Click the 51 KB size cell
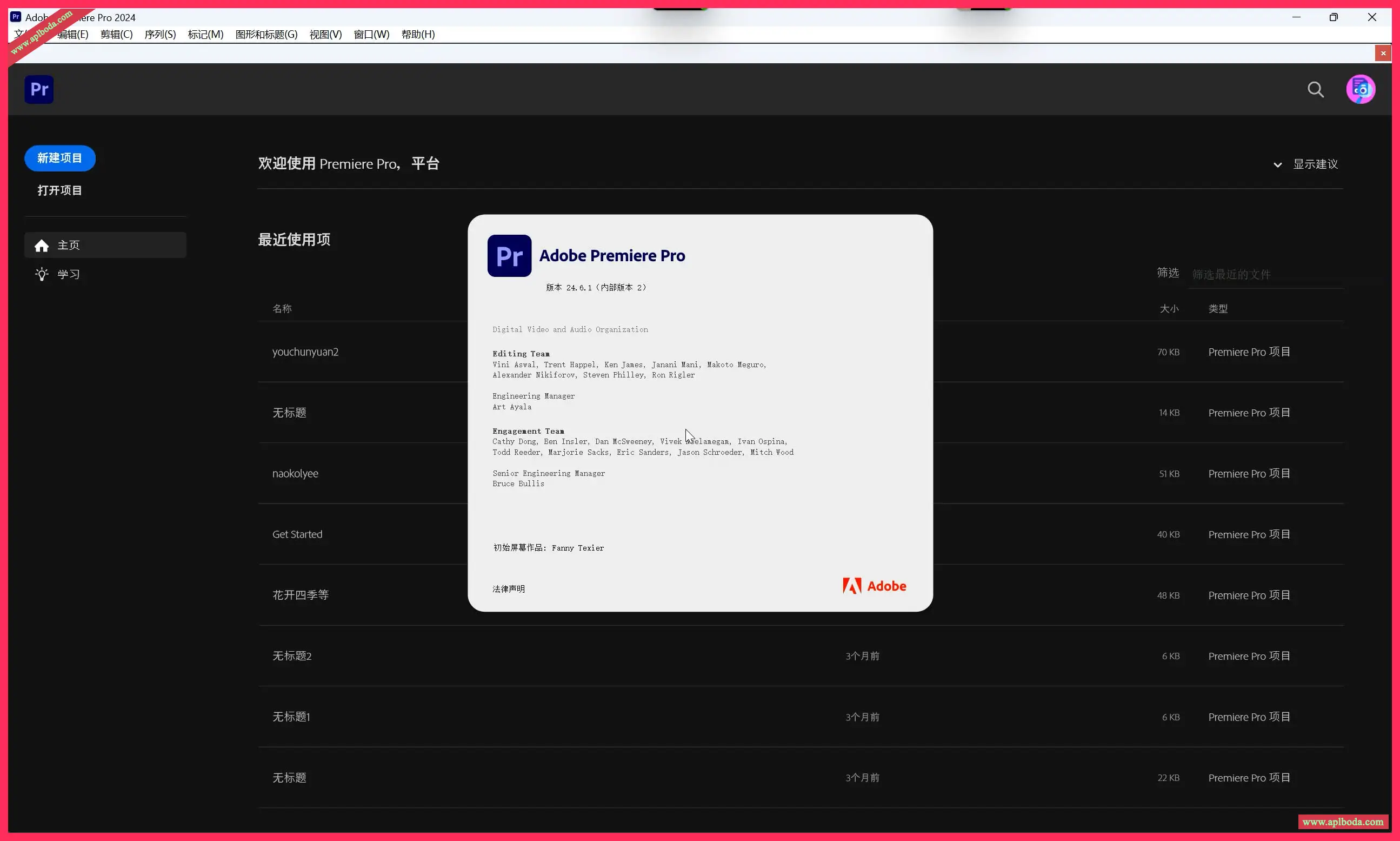This screenshot has height=841, width=1400. (1169, 474)
